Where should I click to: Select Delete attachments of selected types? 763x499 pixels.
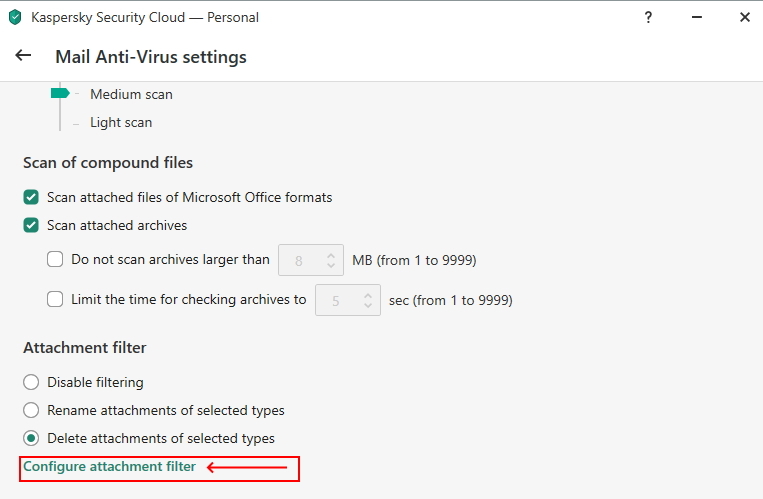coord(31,438)
